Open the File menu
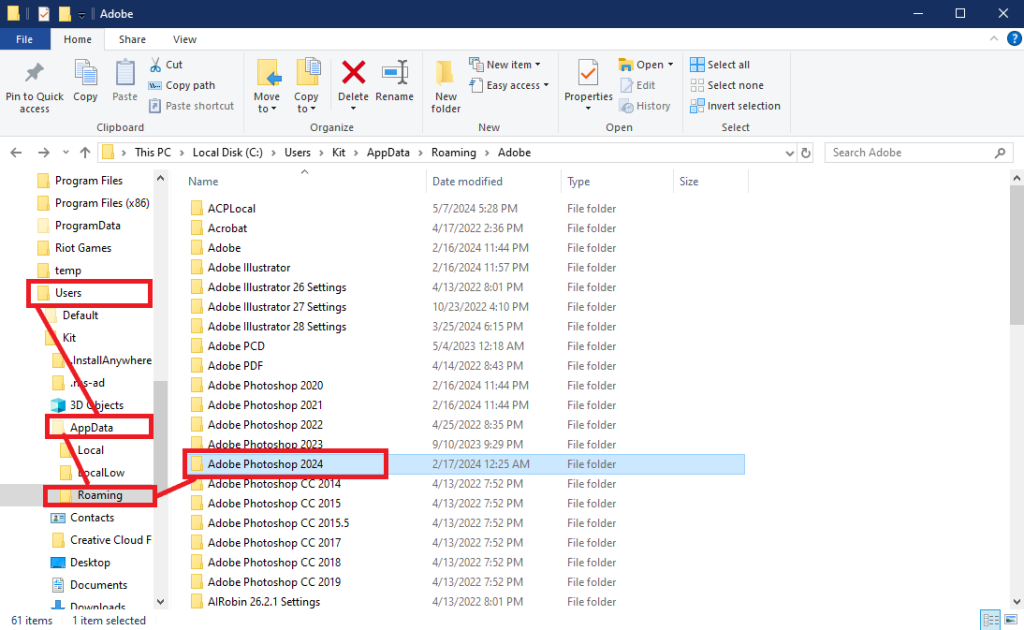This screenshot has width=1024, height=630. tap(24, 39)
